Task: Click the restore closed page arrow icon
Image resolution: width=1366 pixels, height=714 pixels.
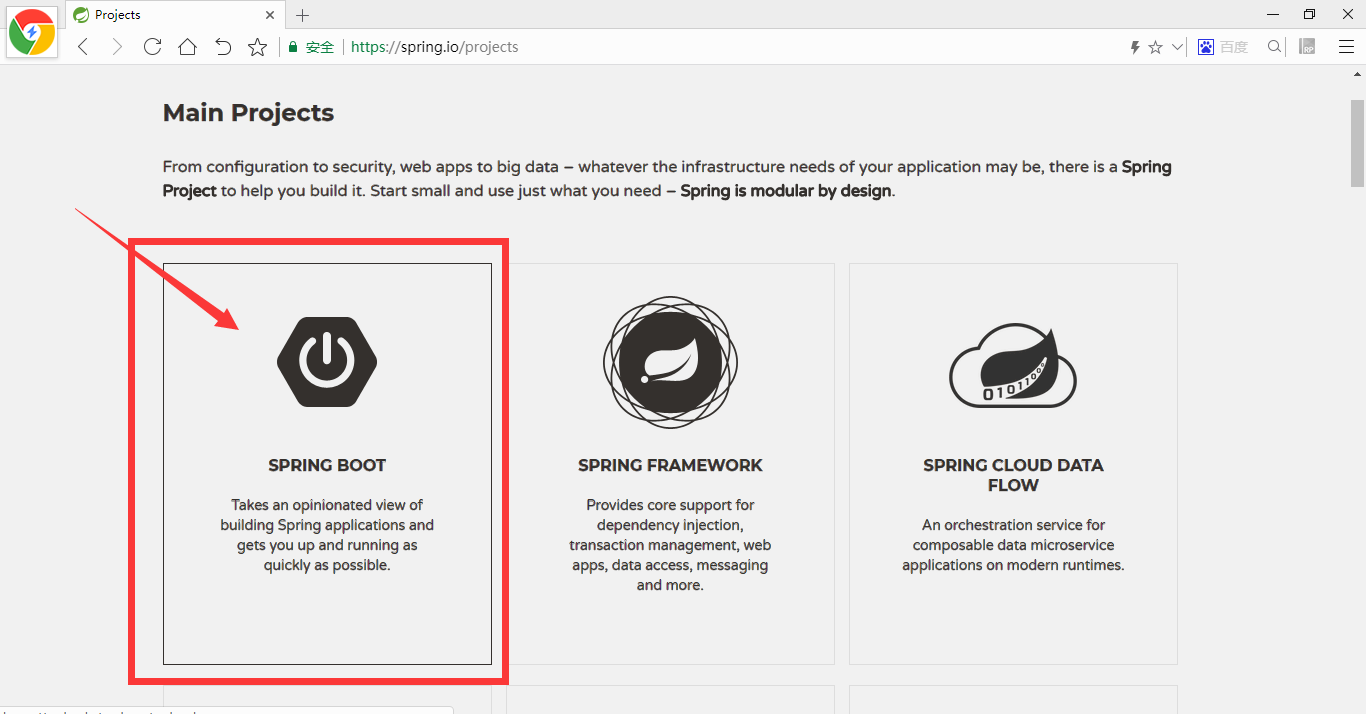Action: [222, 46]
